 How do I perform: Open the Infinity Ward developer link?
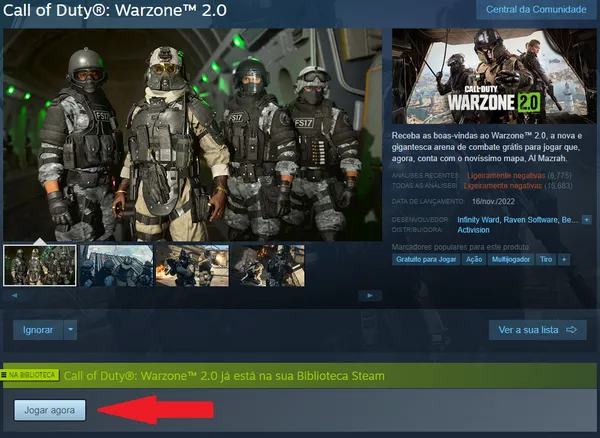483,219
